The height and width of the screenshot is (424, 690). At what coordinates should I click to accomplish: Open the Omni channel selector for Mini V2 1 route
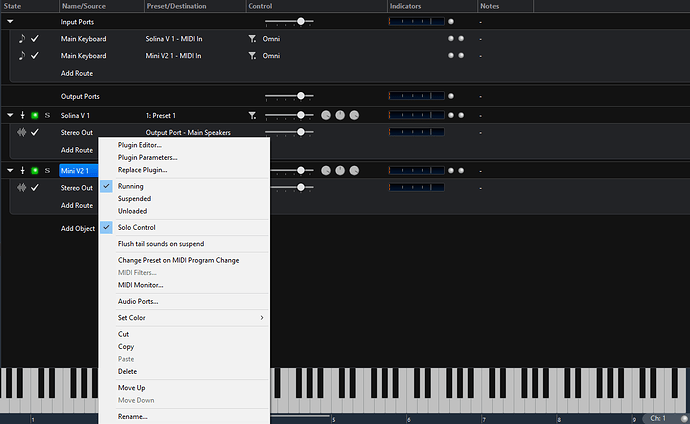tap(271, 56)
